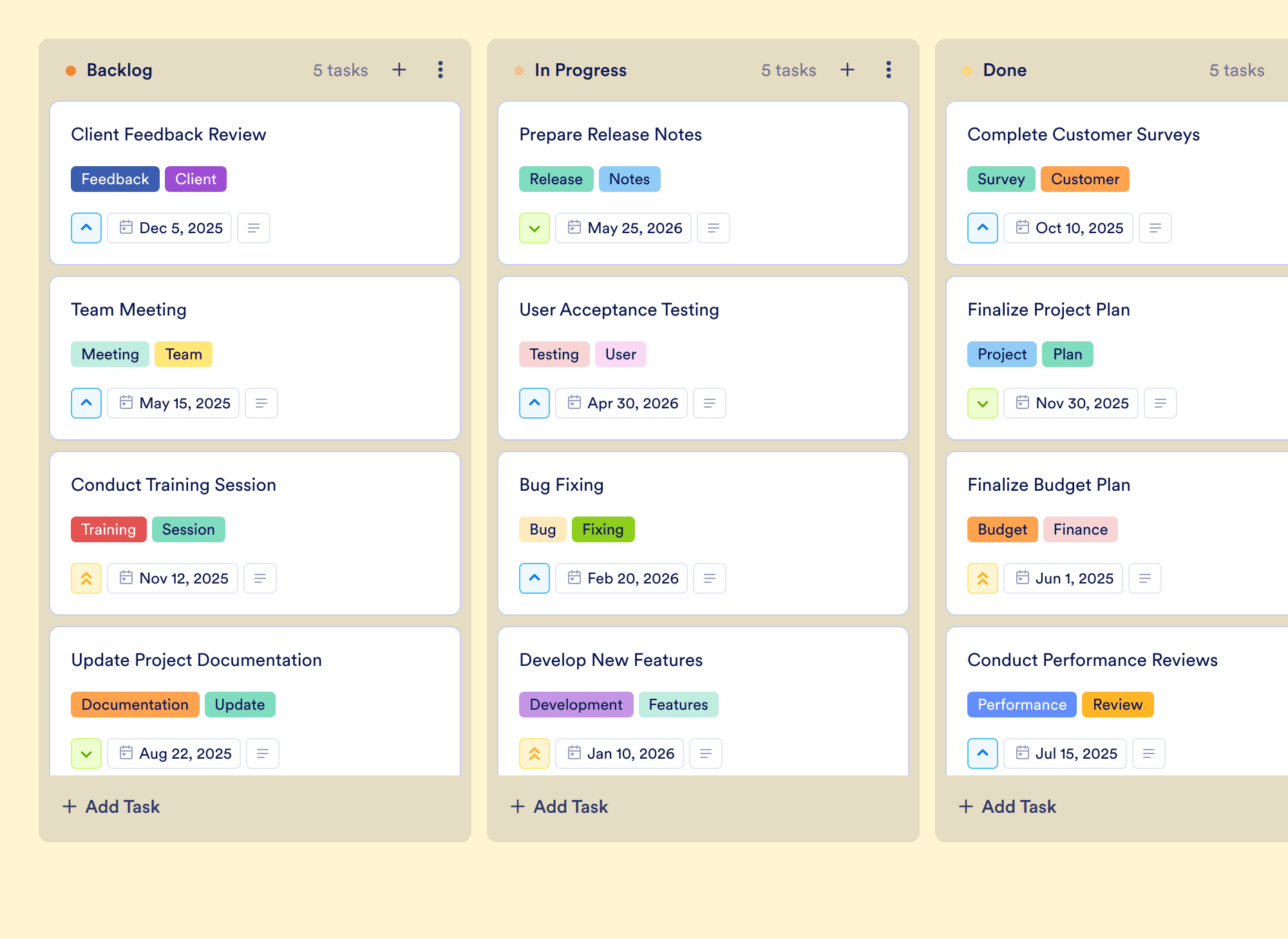Image resolution: width=1288 pixels, height=939 pixels.
Task: Open description icon on Bug Fixing card
Action: 710,578
